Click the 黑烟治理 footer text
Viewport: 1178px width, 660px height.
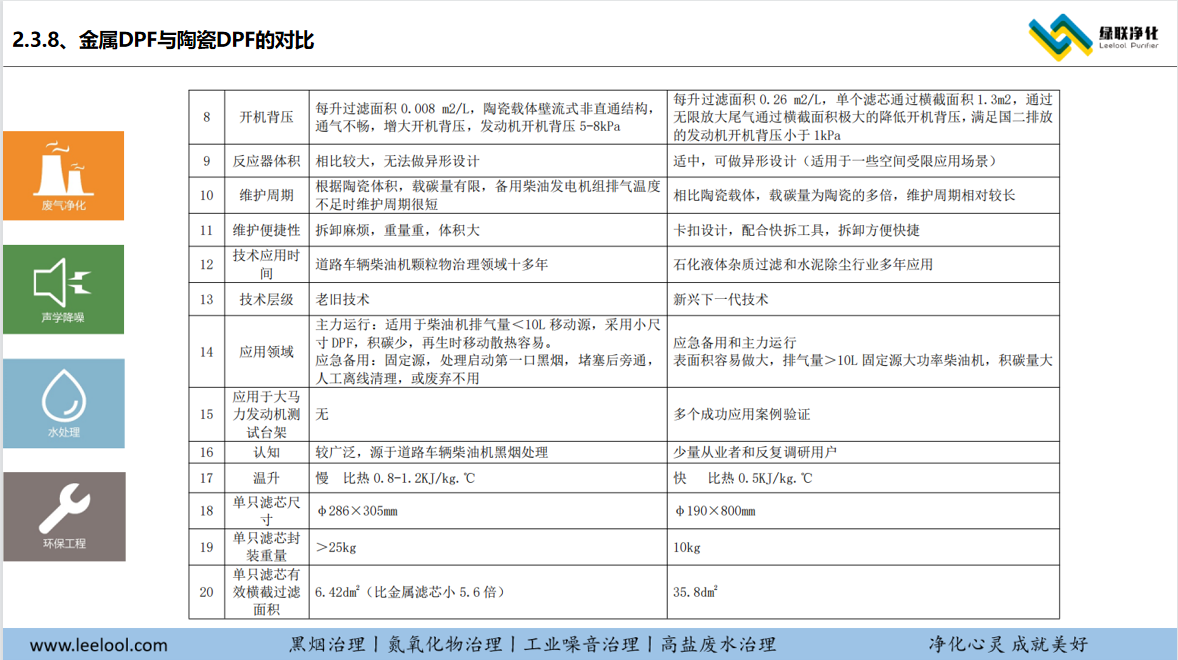[326, 645]
